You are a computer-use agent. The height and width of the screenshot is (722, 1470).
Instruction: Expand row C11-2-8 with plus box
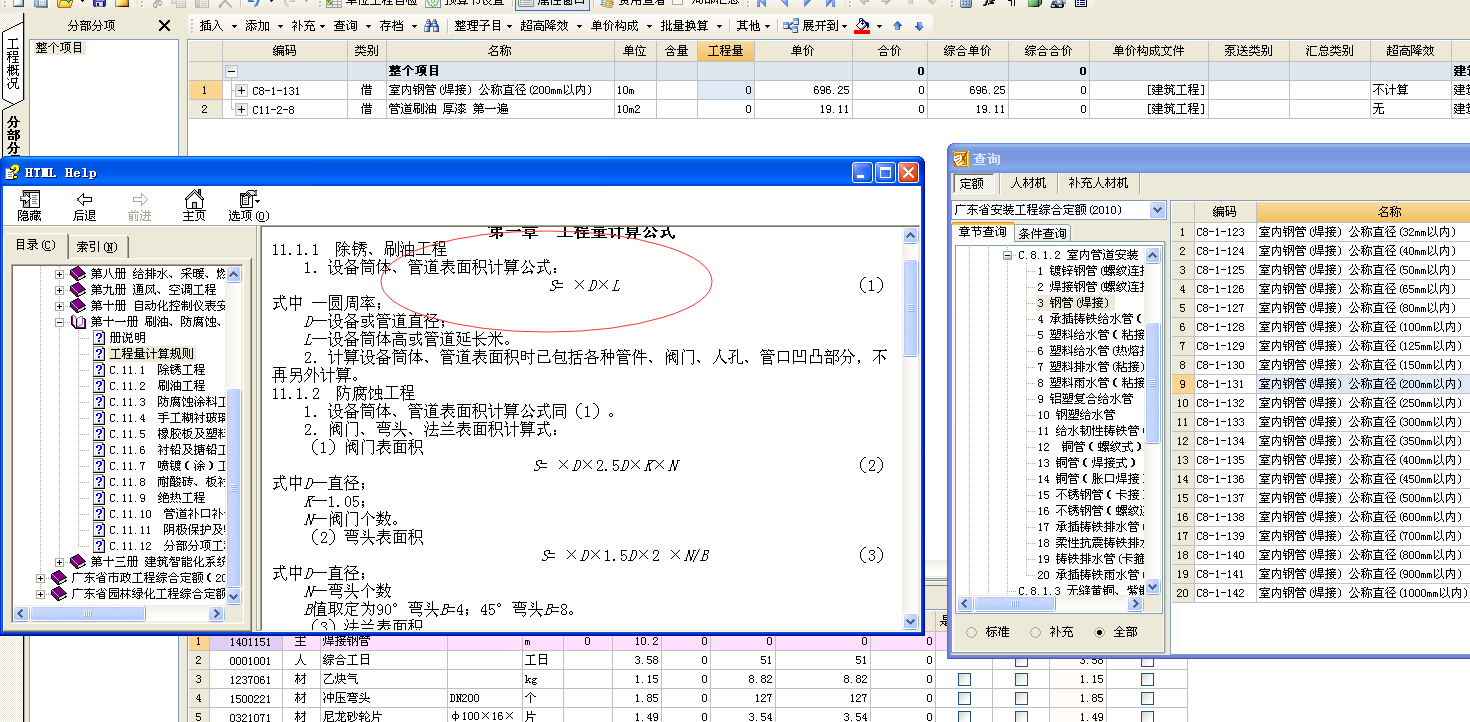point(241,109)
